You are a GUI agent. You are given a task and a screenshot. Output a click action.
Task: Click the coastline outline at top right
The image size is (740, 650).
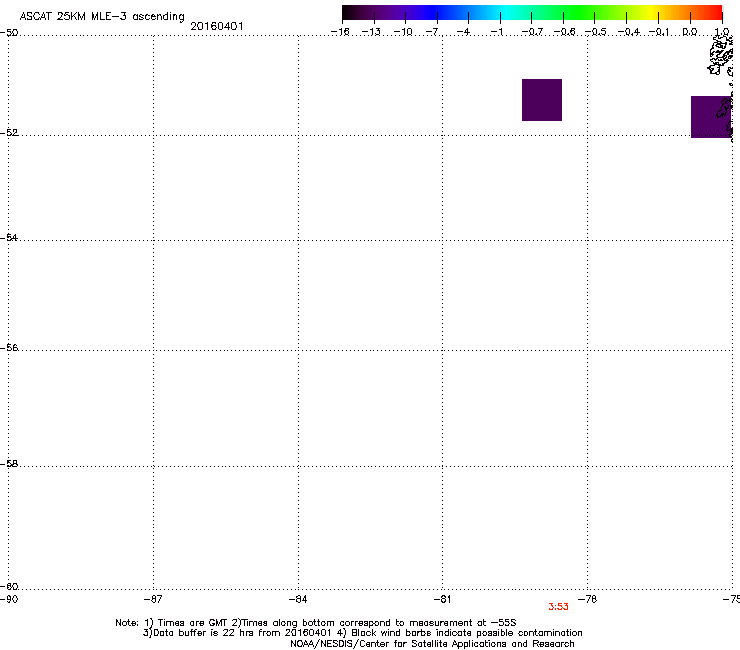pos(721,55)
